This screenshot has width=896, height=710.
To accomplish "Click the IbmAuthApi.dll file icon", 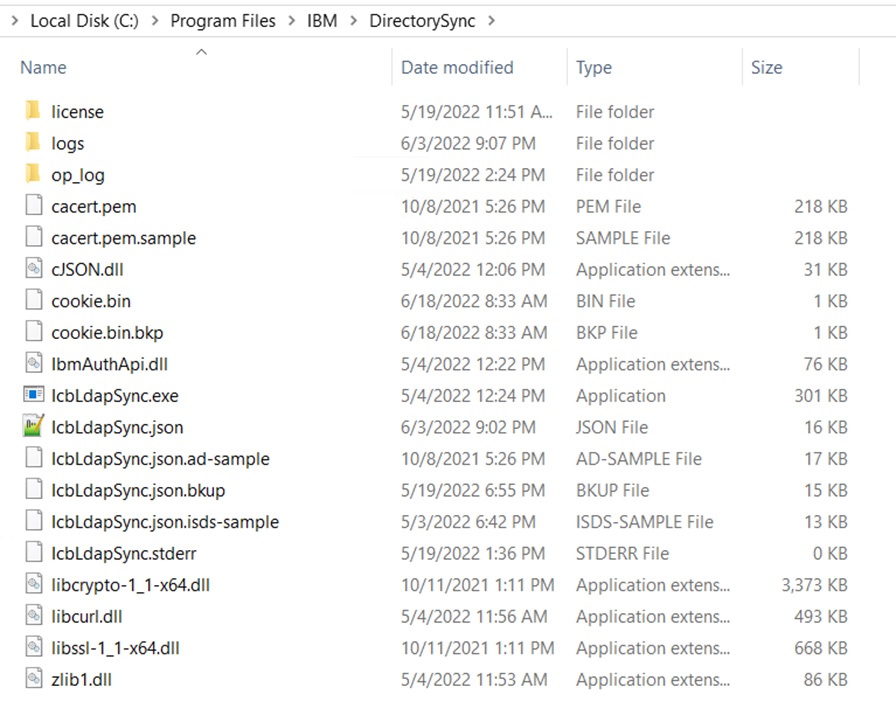I will point(34,363).
